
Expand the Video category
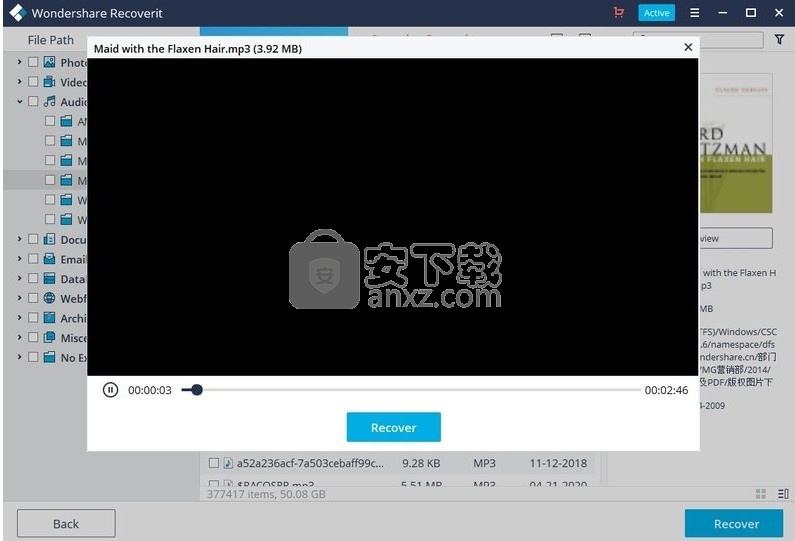coord(19,82)
